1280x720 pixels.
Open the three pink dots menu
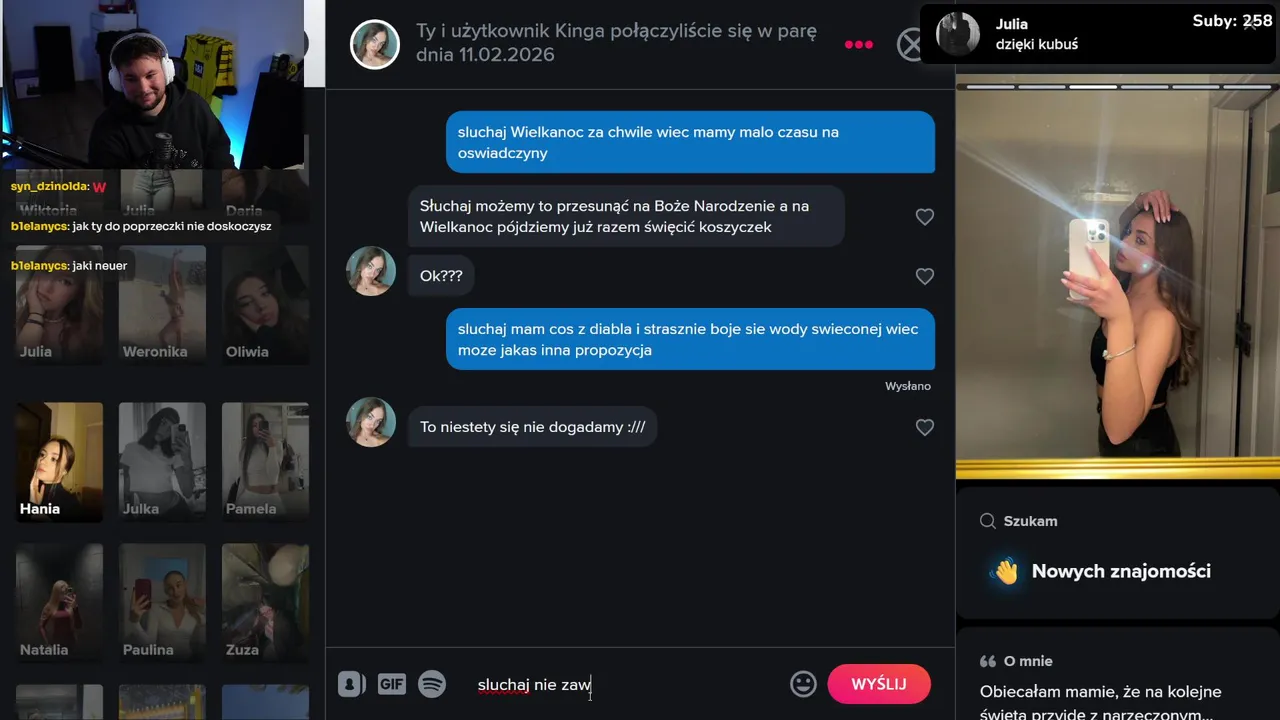(x=859, y=45)
